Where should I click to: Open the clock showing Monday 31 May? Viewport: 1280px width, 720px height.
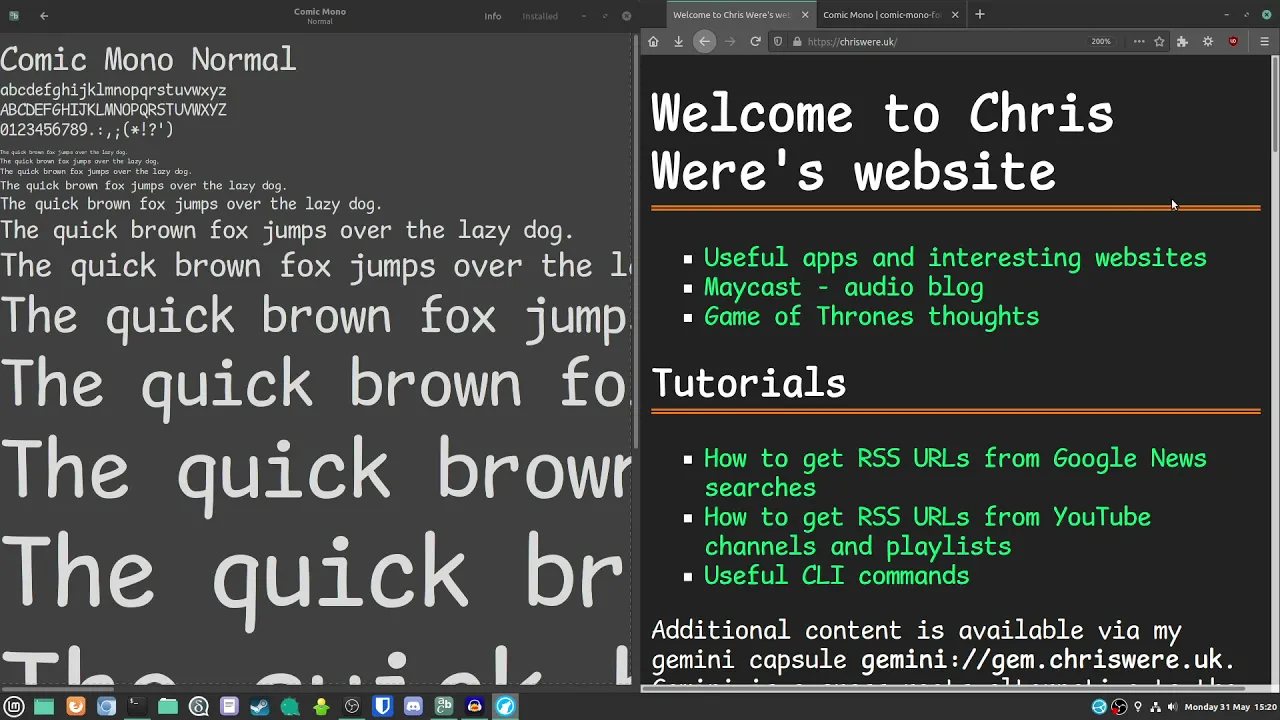coord(1230,707)
